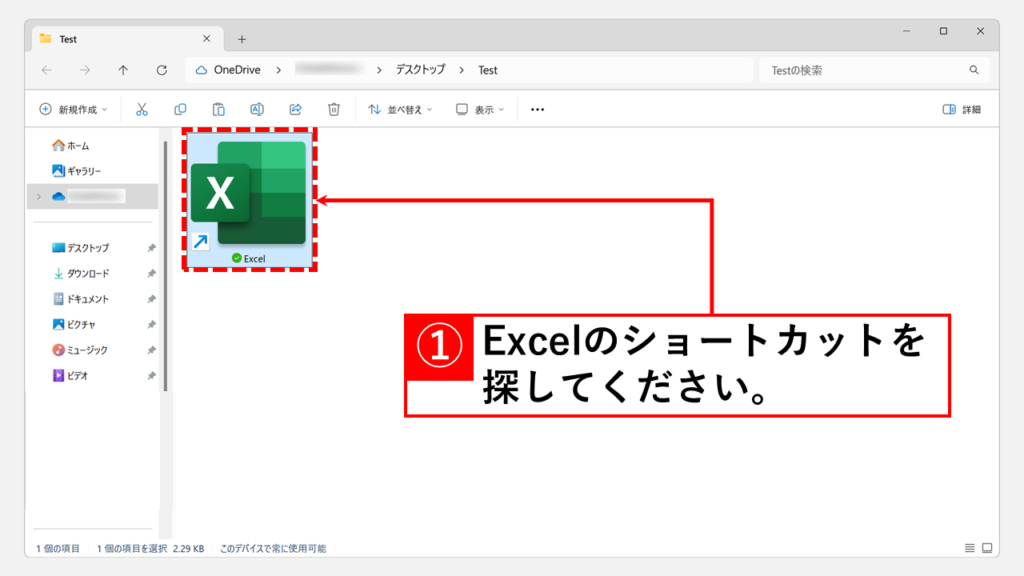Open デスクトップ in the sidebar
Image resolution: width=1024 pixels, height=576 pixels.
point(80,248)
